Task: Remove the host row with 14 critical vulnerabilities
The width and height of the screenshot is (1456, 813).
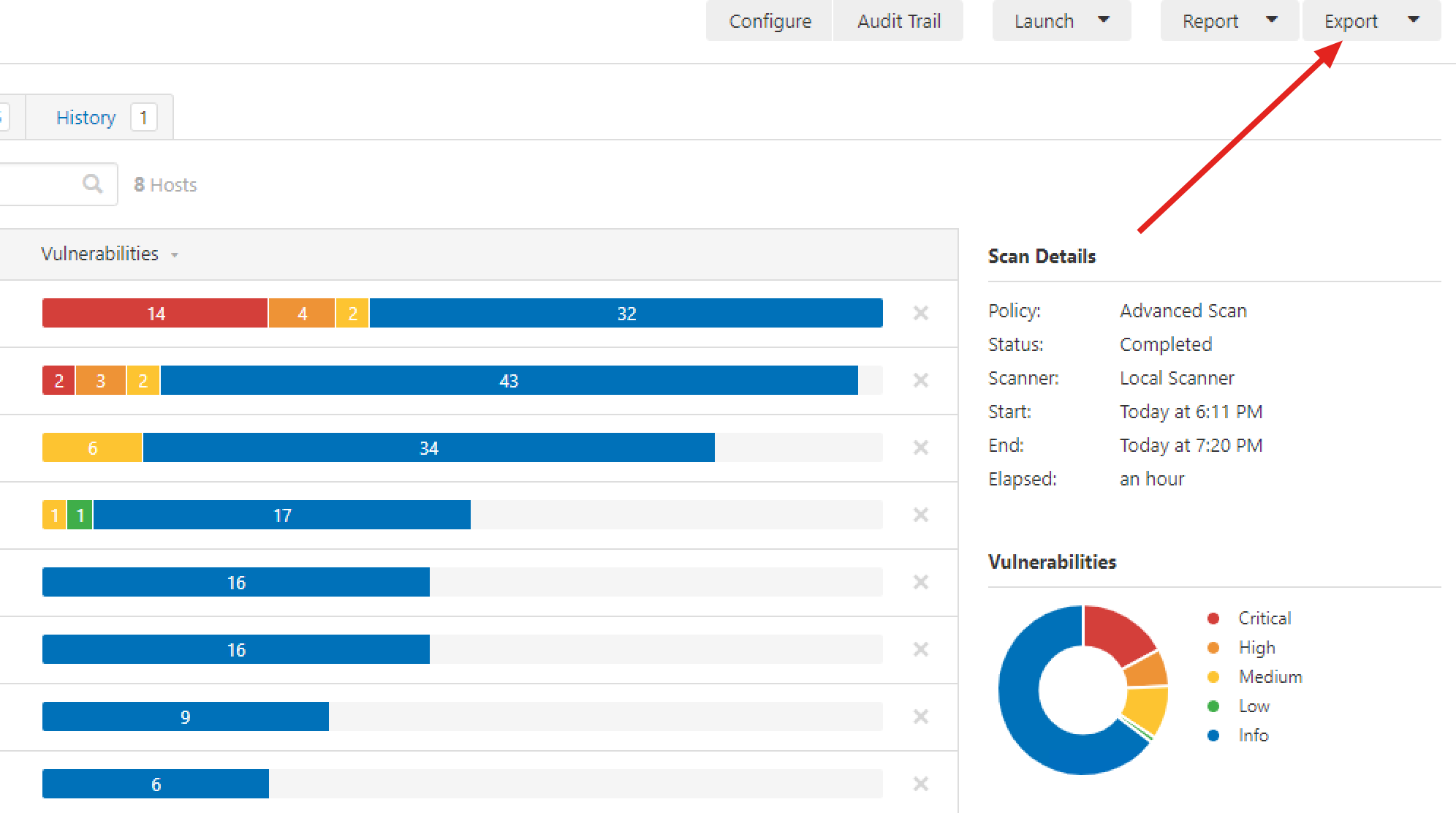Action: click(x=920, y=313)
